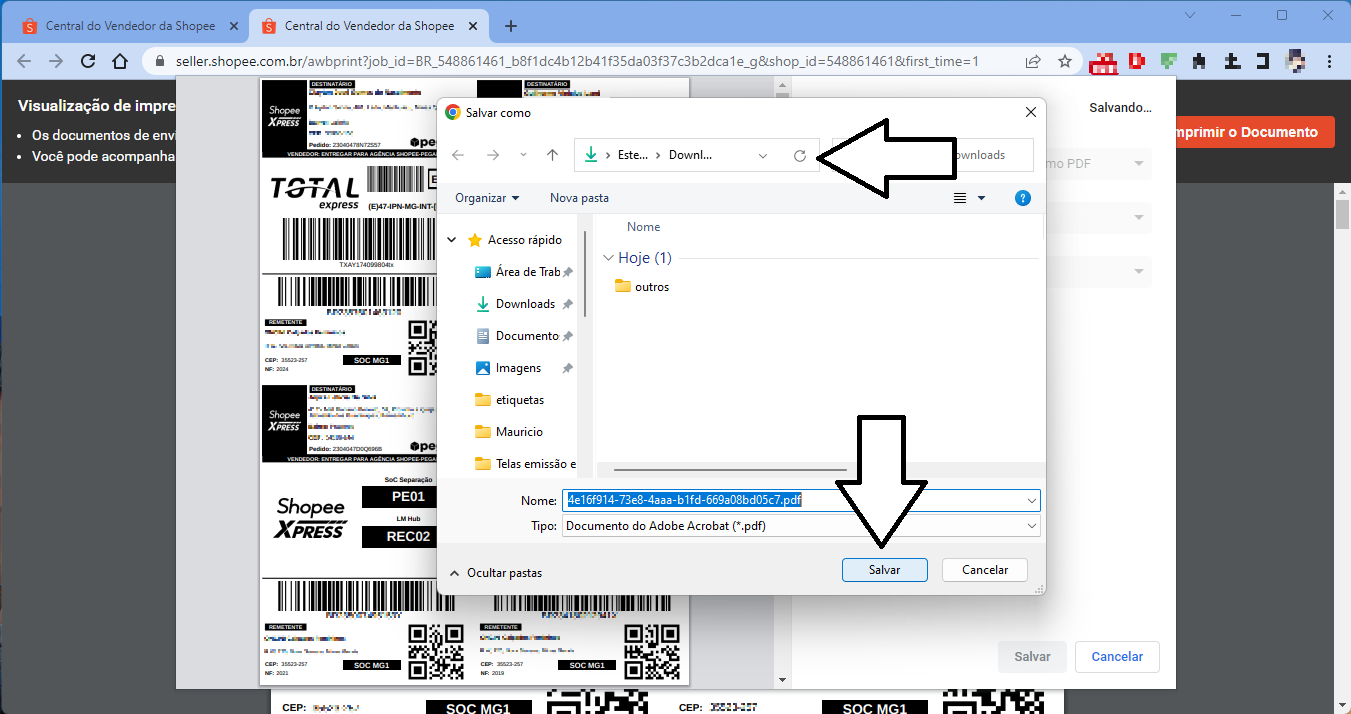
Task: Select Acesso rápido in the navigation pane
Action: coord(524,240)
